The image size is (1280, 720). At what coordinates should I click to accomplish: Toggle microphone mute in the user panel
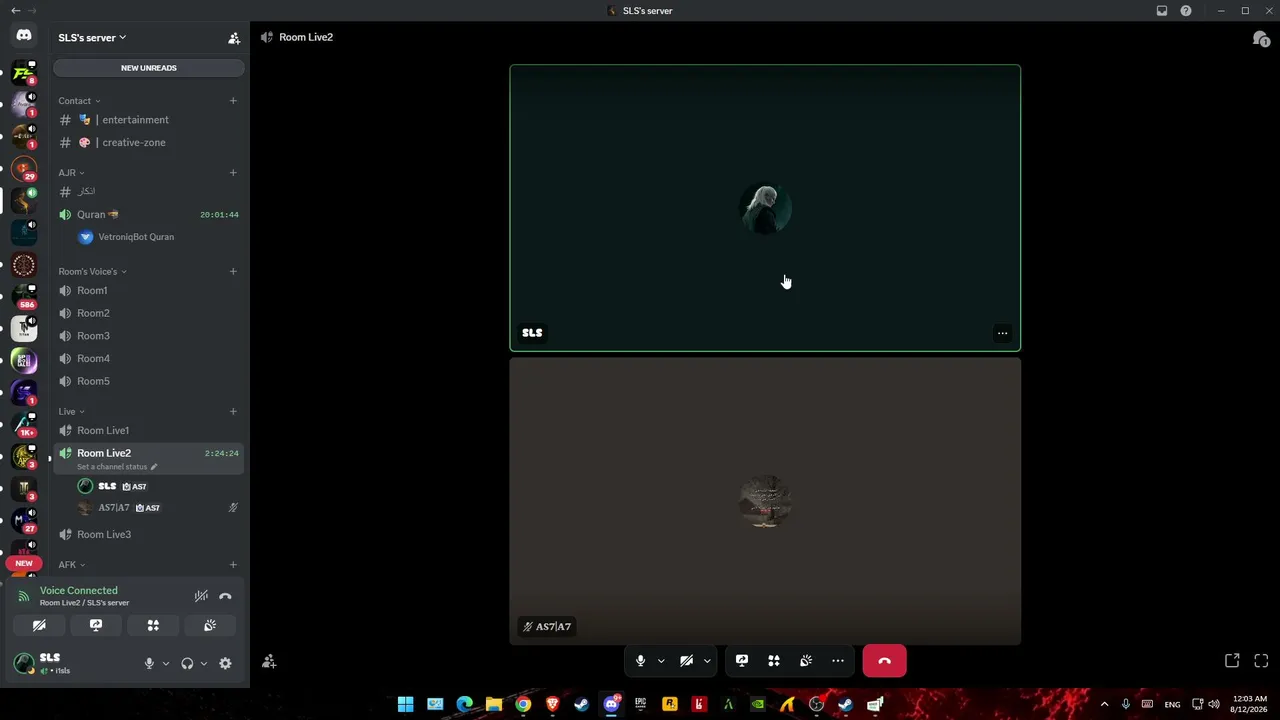pyautogui.click(x=149, y=663)
